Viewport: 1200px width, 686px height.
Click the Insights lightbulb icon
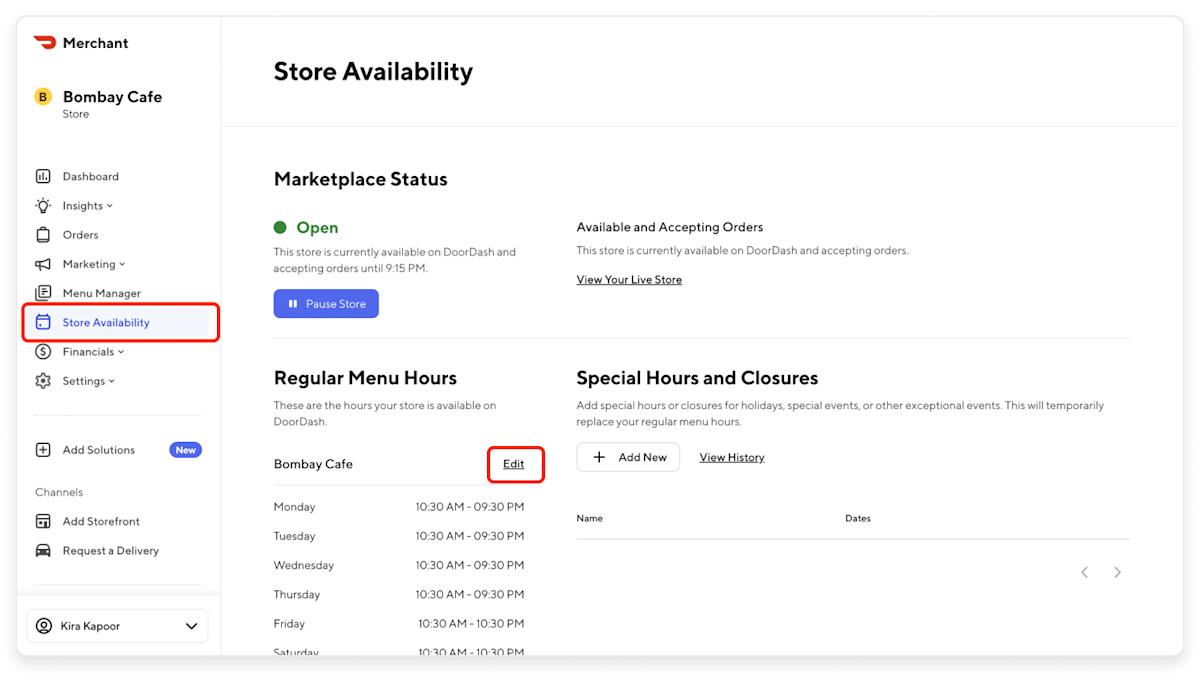click(43, 205)
